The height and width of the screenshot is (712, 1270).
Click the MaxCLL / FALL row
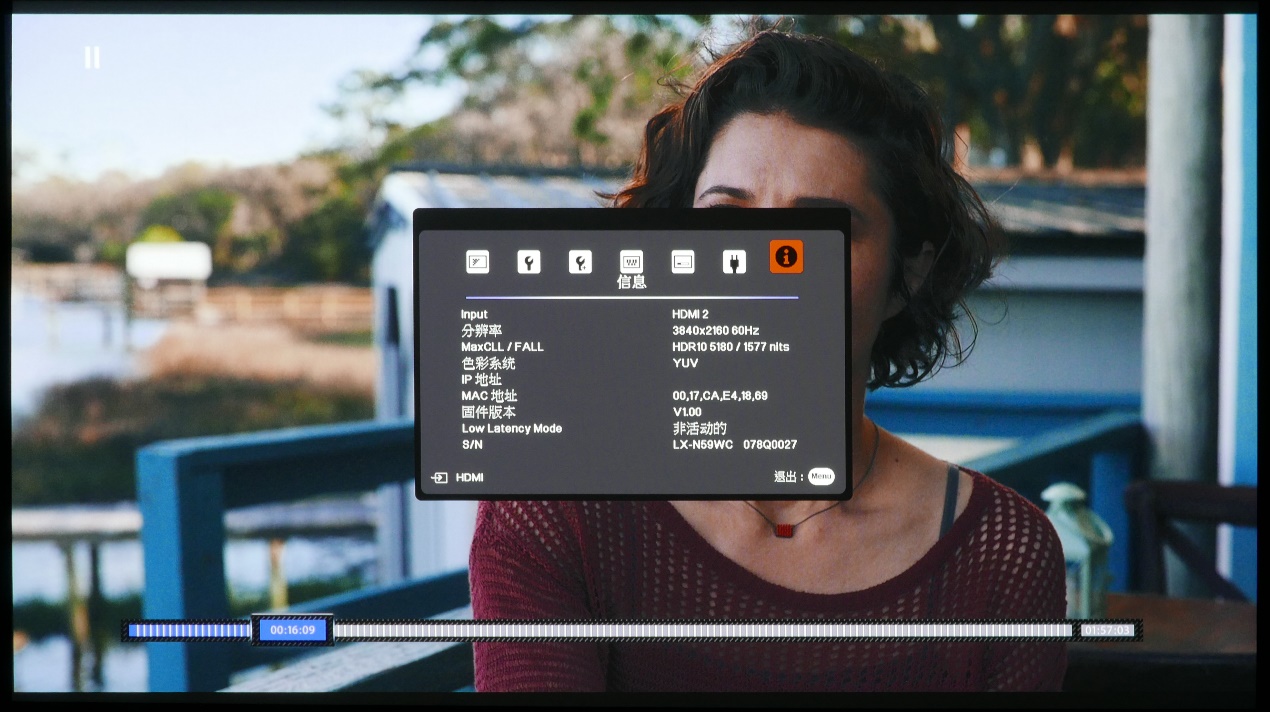502,347
